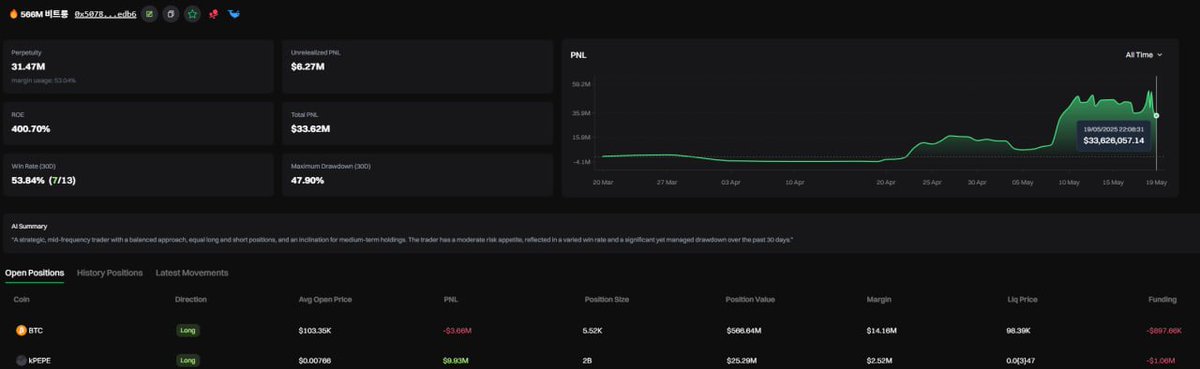Screen dimensions: 1200x369
Task: Click the flame icon before 566M
Action: click(13, 15)
